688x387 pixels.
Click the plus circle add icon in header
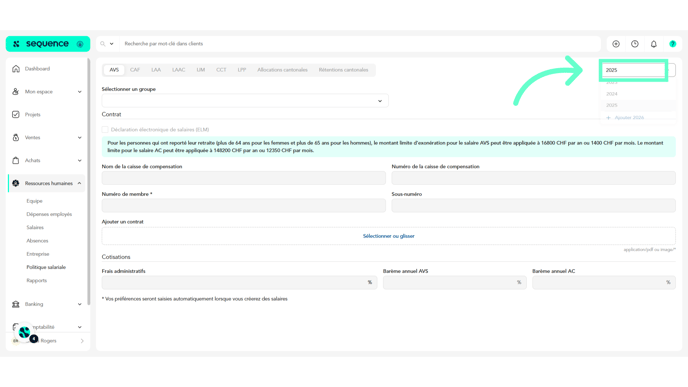tap(616, 44)
